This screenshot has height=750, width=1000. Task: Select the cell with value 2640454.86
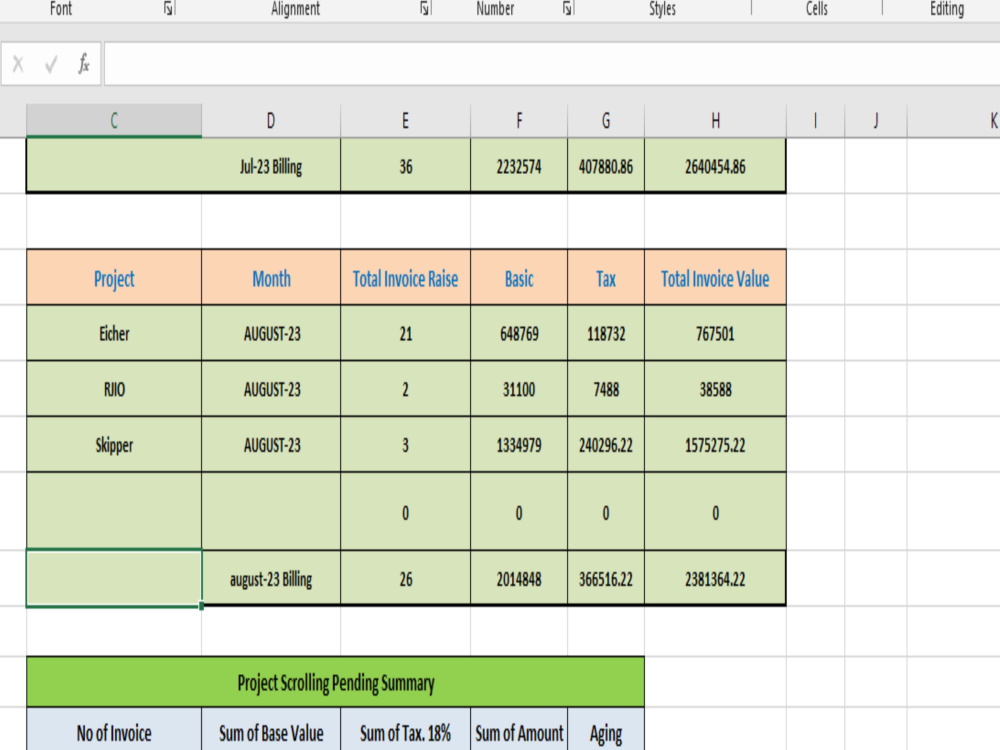click(x=716, y=166)
